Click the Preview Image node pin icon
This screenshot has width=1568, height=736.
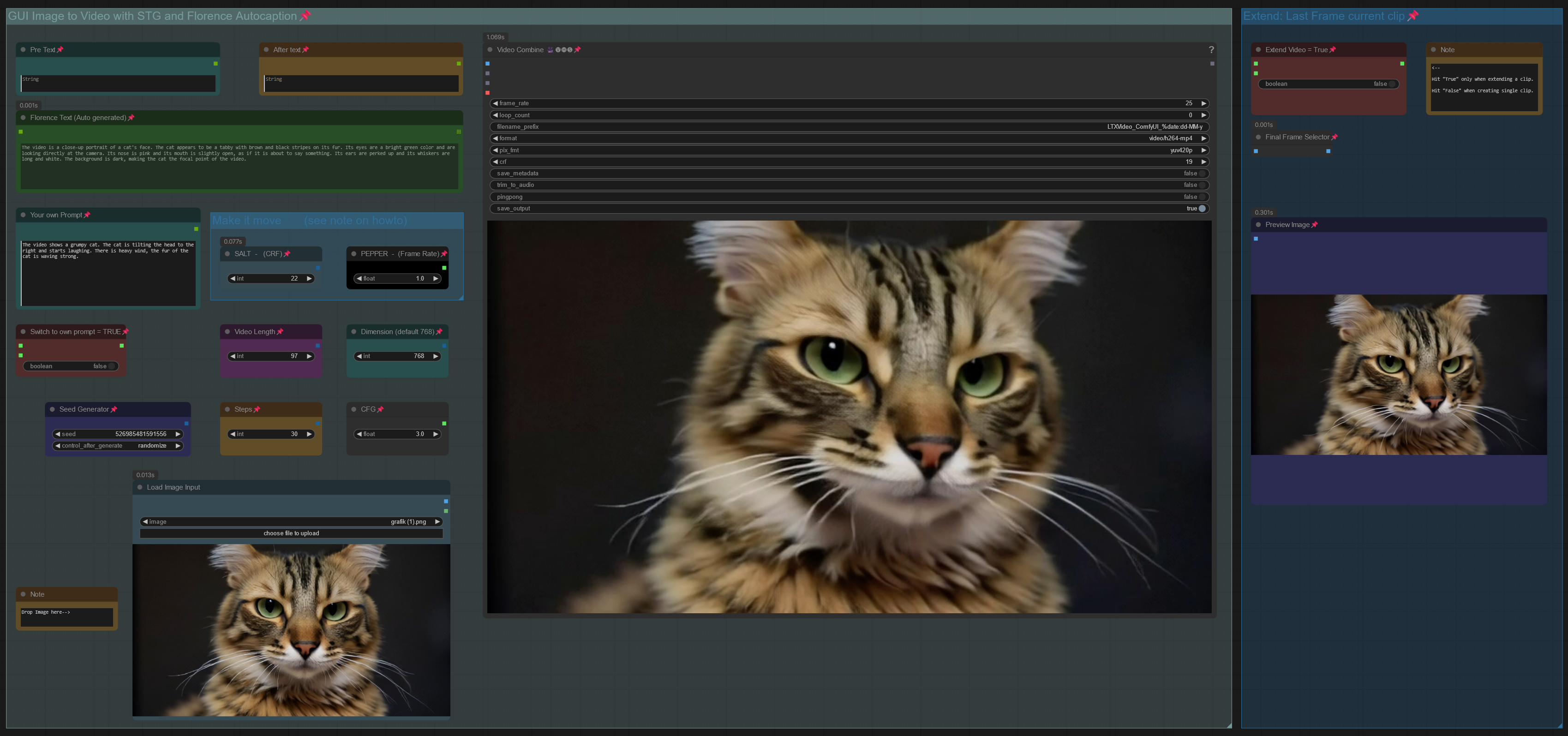1314,225
